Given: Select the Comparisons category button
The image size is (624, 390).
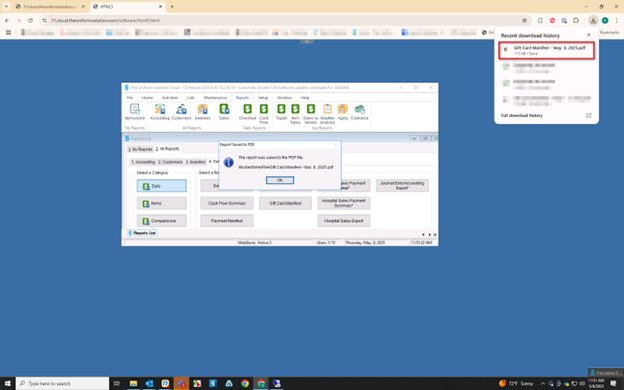Looking at the screenshot, I should tap(162, 221).
